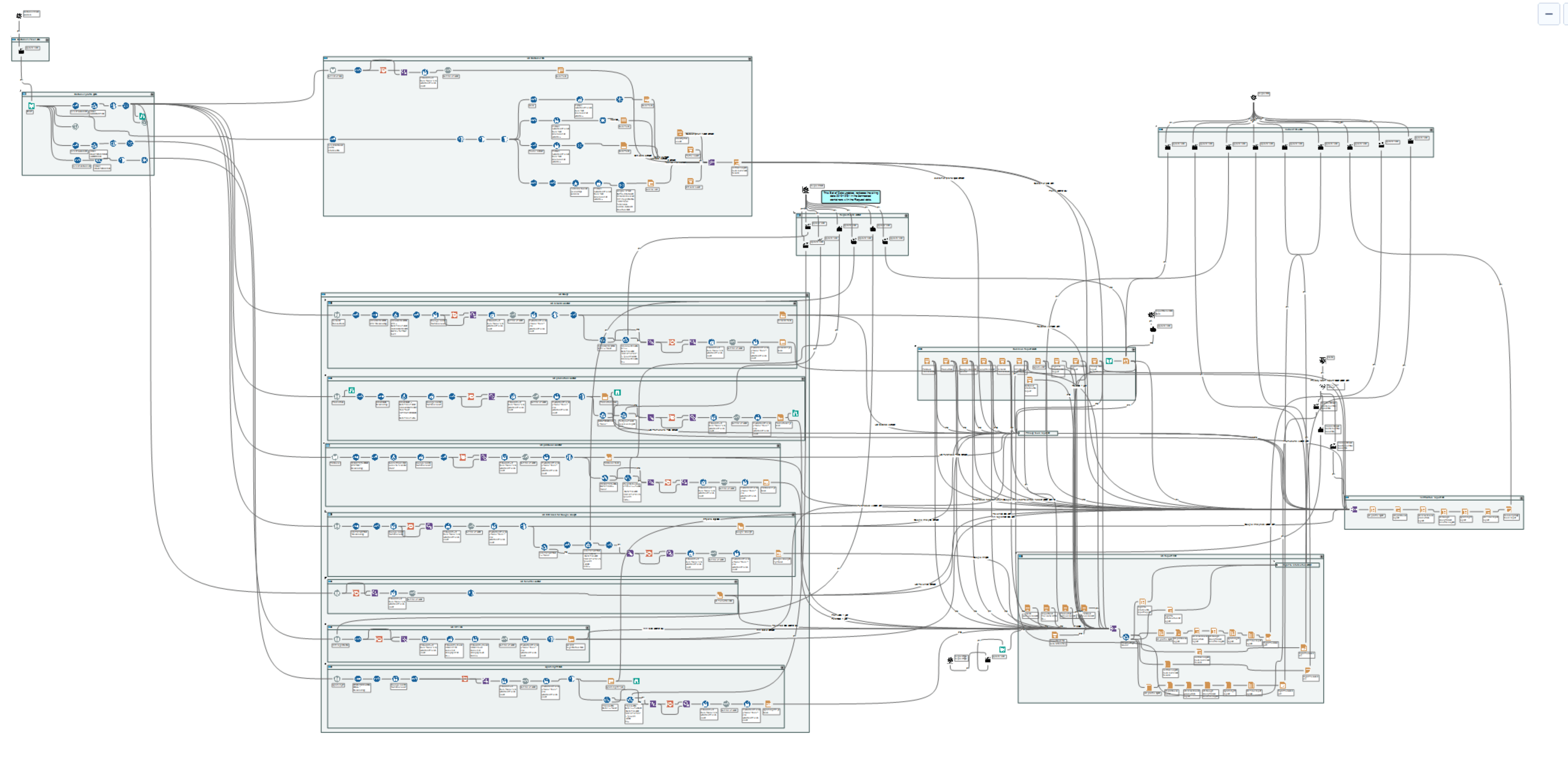Image resolution: width=1568 pixels, height=774 pixels.
Task: Toggle enable switch of the top wide container
Action: click(x=326, y=58)
